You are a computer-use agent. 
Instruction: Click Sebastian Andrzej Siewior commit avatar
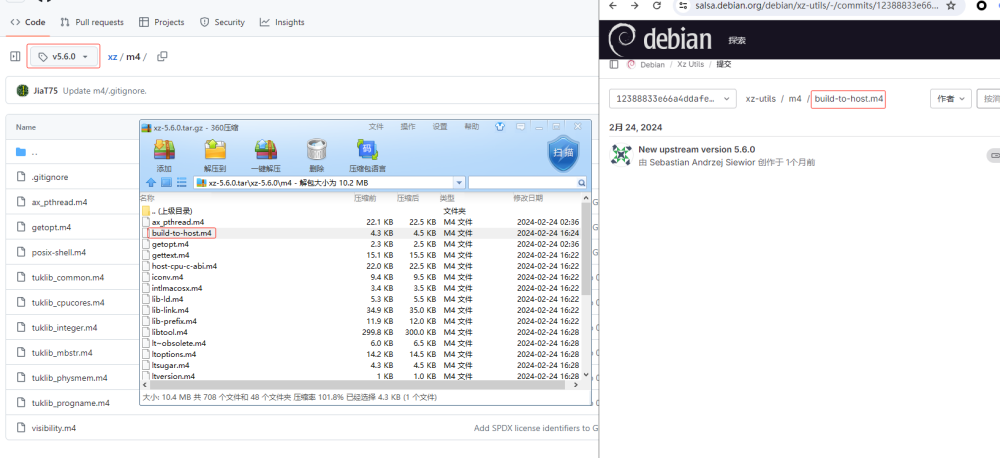tap(621, 155)
